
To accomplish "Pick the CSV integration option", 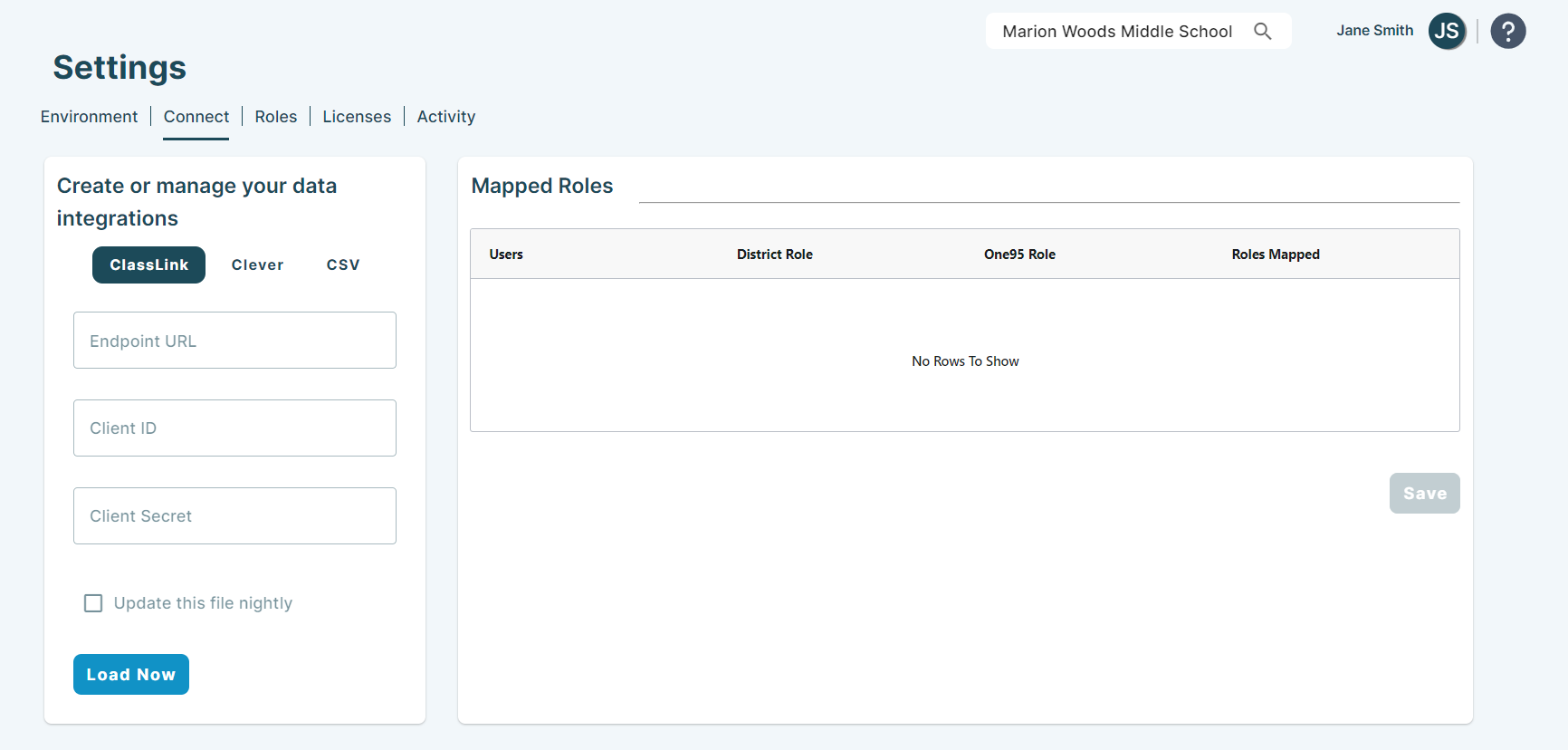I will [343, 264].
